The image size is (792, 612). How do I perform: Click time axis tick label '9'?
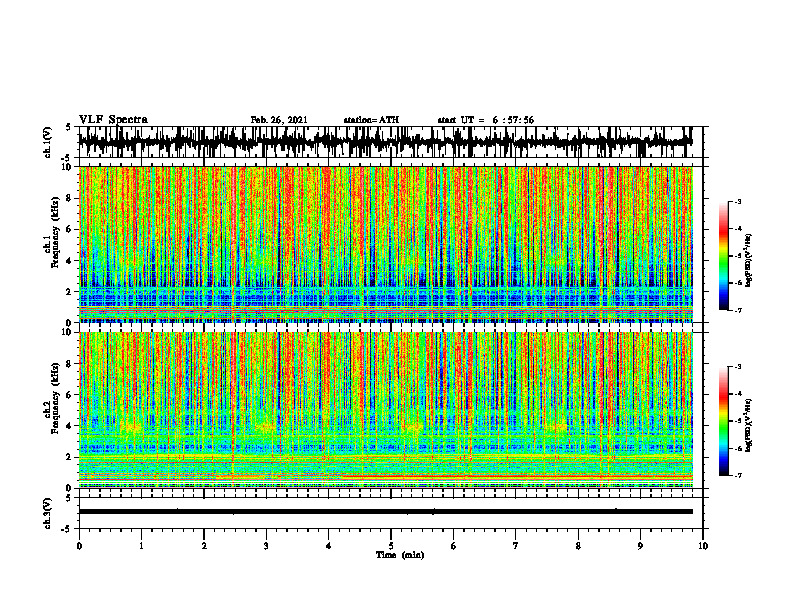640,546
